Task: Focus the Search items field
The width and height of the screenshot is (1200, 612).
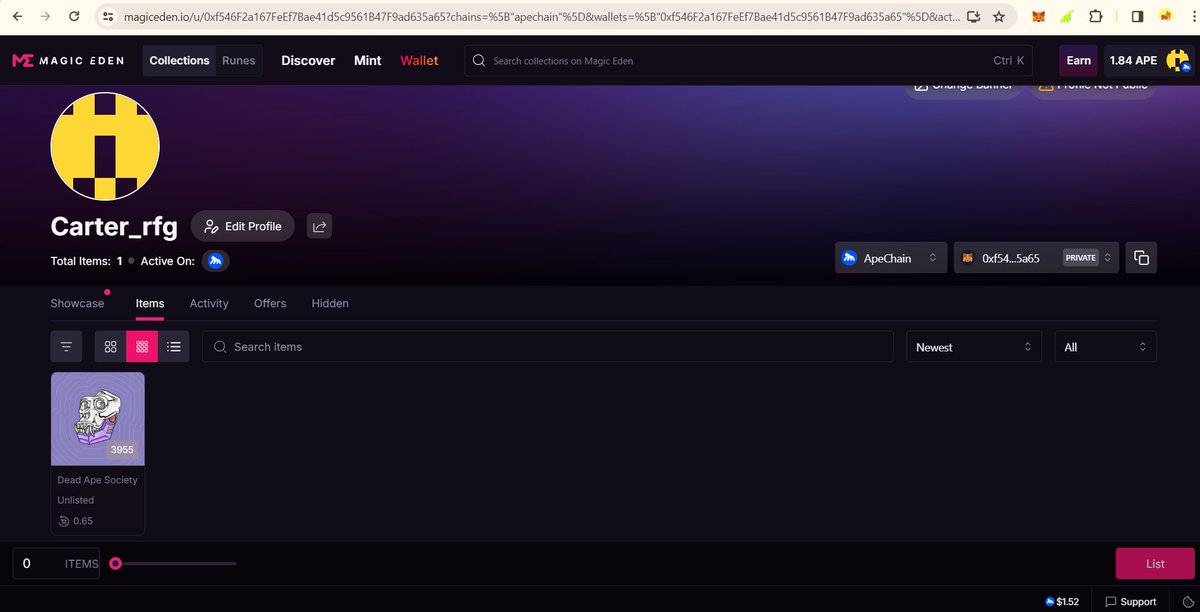Action: (x=548, y=347)
